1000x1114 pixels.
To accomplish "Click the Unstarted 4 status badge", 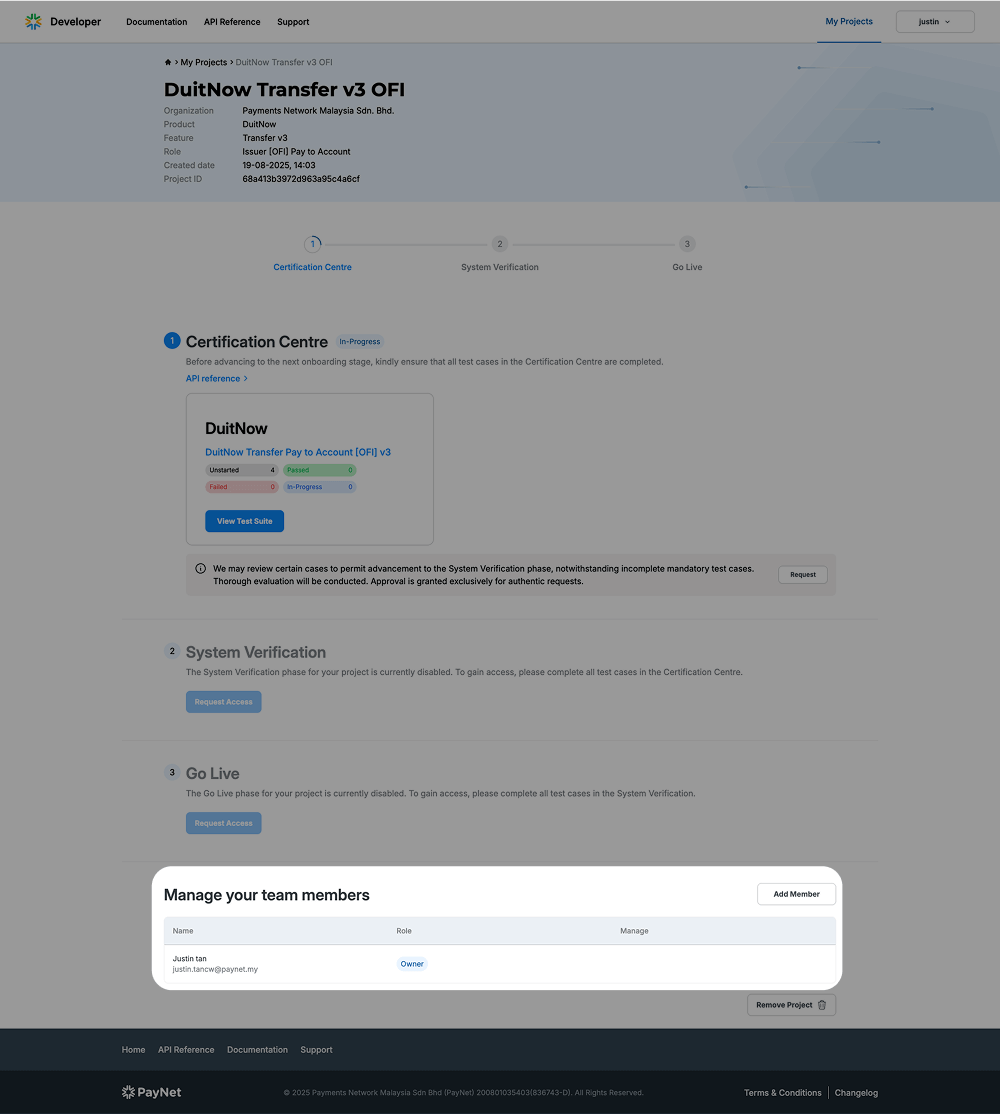I will (241, 470).
